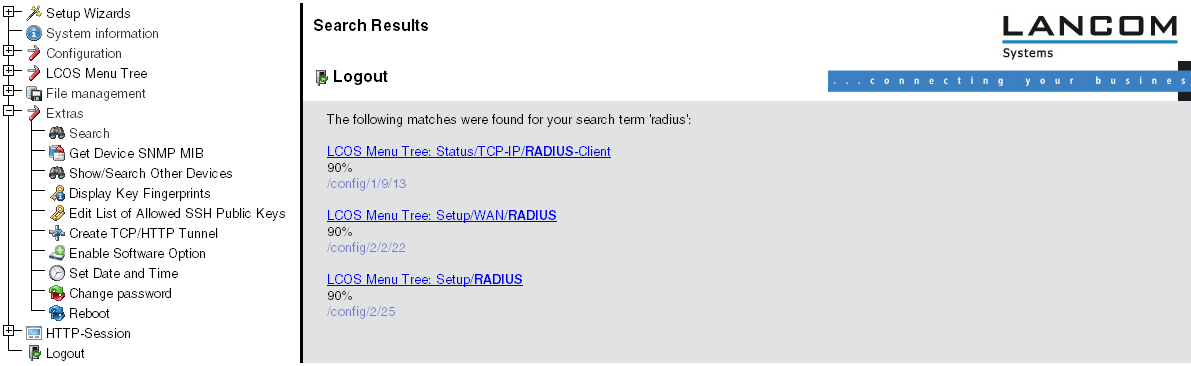The width and height of the screenshot is (1191, 366).
Task: Click the LANCOM Systems logo
Action: (1089, 36)
